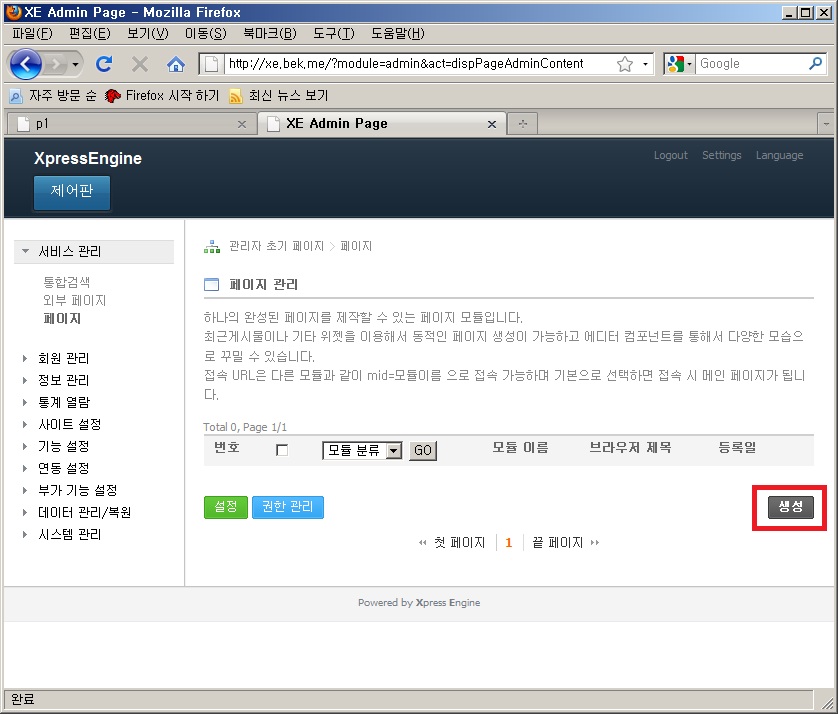Open the 모듈 분류 dropdown
The width and height of the screenshot is (838, 714).
pyautogui.click(x=362, y=451)
